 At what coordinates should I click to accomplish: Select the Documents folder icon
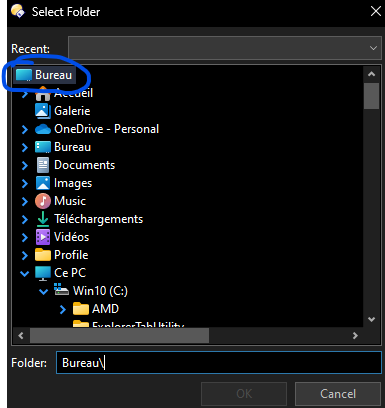point(43,165)
